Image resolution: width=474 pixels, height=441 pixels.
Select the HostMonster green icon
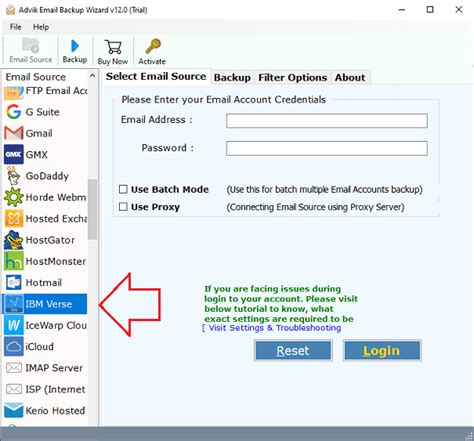(14, 261)
